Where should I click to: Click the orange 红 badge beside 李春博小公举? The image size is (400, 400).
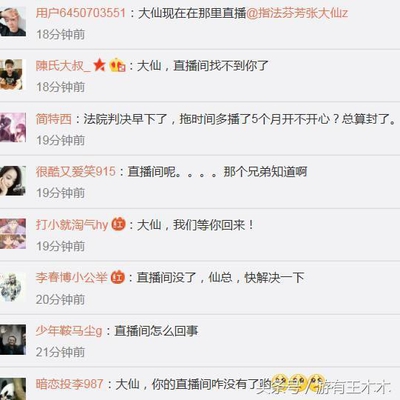(117, 277)
